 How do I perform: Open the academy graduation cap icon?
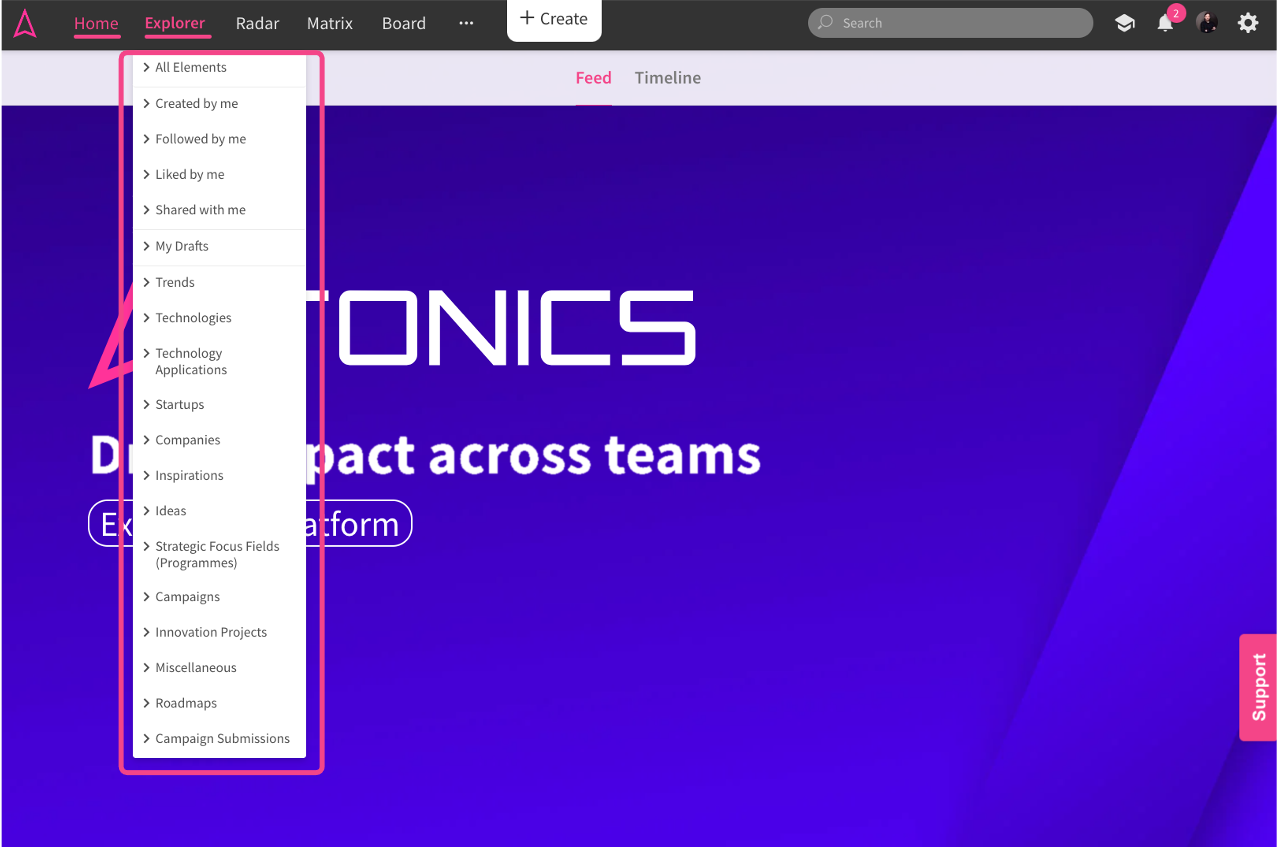(x=1125, y=23)
